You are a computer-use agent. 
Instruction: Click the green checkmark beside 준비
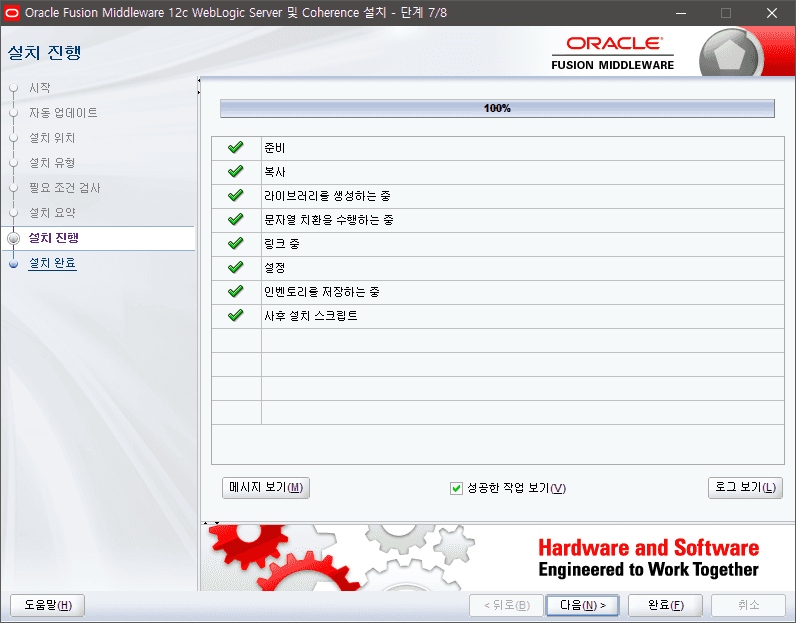[236, 148]
